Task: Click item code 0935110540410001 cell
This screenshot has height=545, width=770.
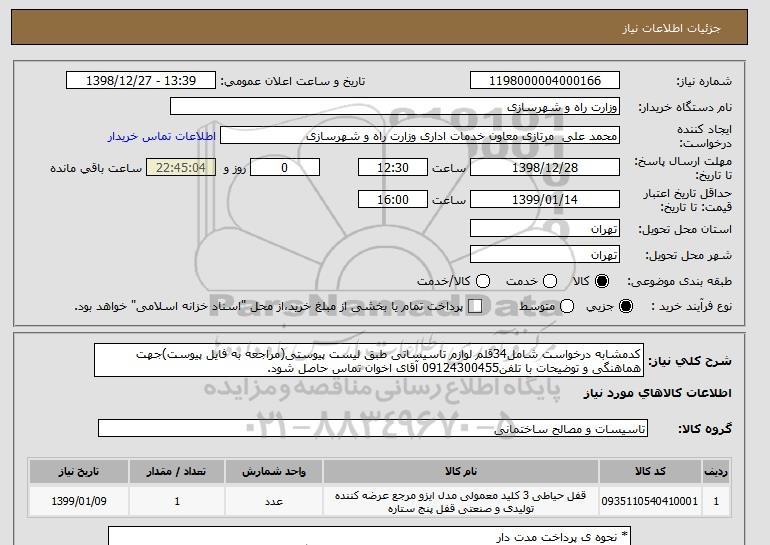Action: click(650, 501)
